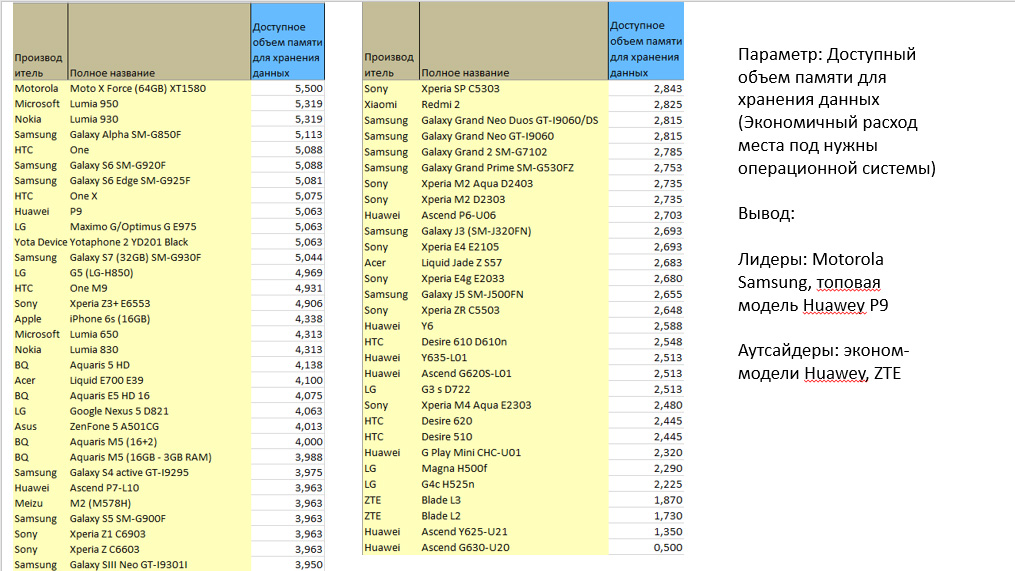
Task: Click the 'Blade L2' model cell
Action: click(x=514, y=516)
